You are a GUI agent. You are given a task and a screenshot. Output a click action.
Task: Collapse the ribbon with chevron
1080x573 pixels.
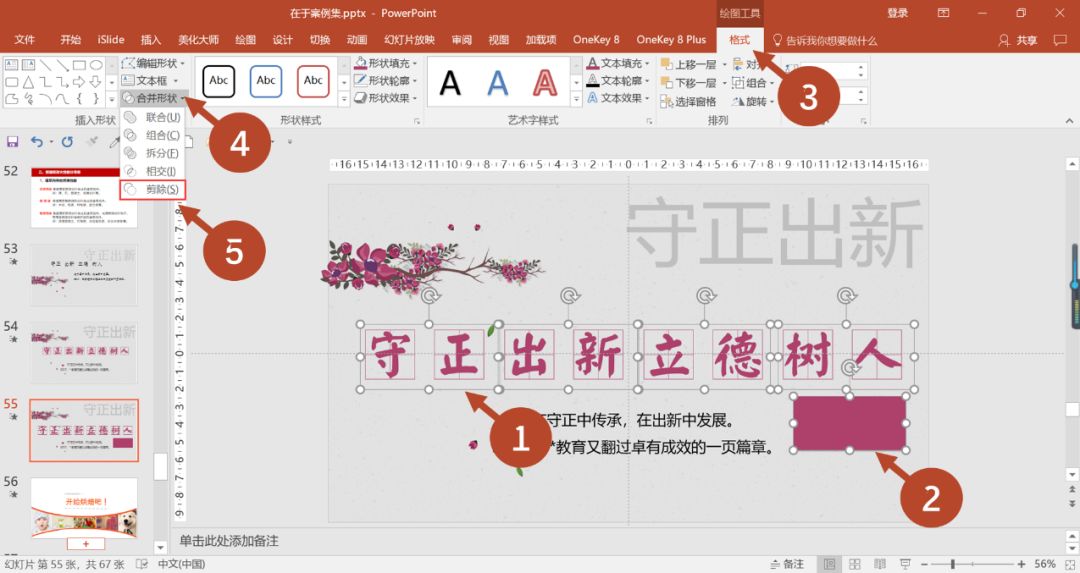click(x=1069, y=121)
